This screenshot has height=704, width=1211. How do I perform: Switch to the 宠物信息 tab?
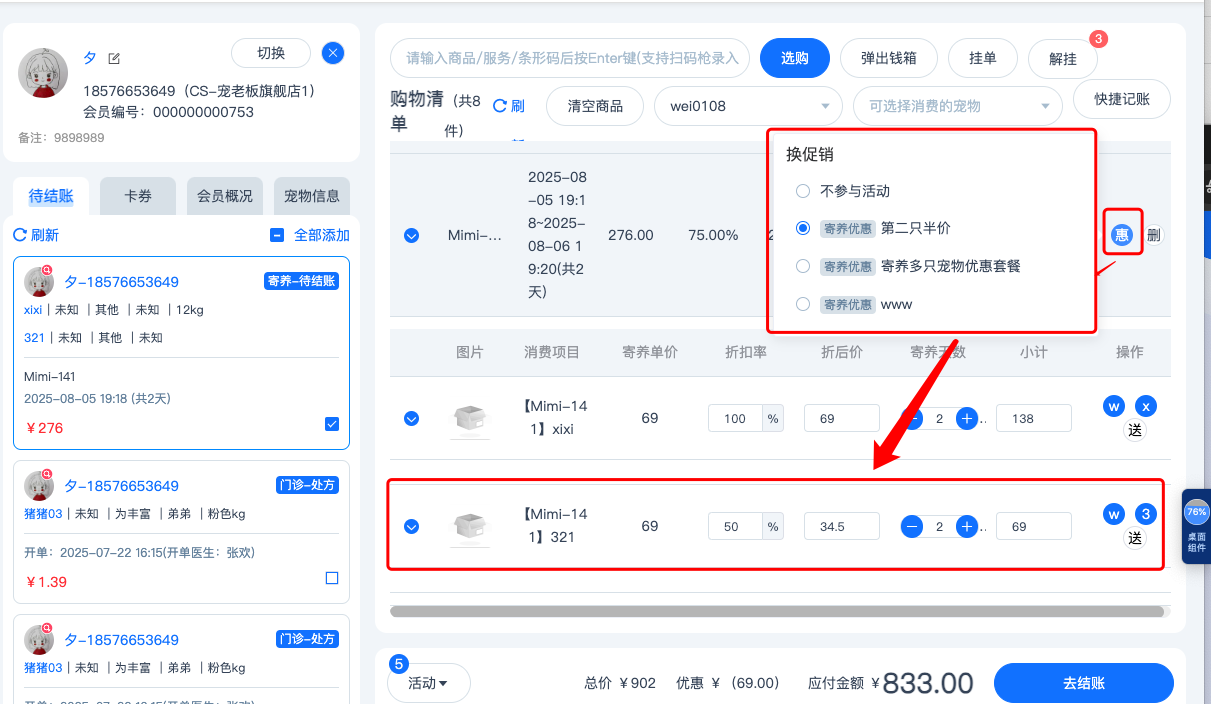tap(312, 196)
